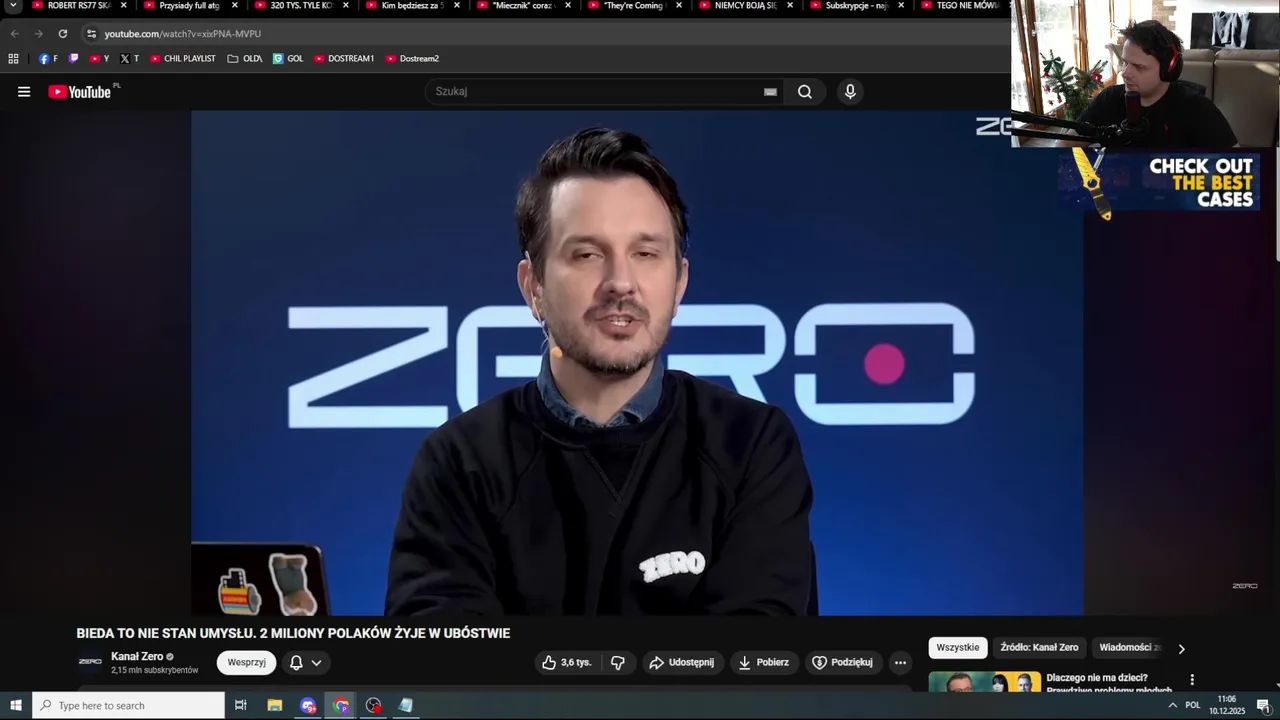
Task: Dislike the video with thumbs-down
Action: coord(618,662)
